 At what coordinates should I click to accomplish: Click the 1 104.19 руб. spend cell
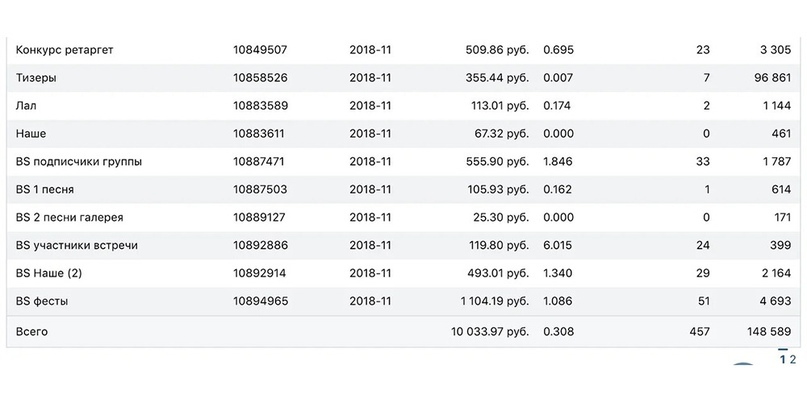click(x=495, y=301)
